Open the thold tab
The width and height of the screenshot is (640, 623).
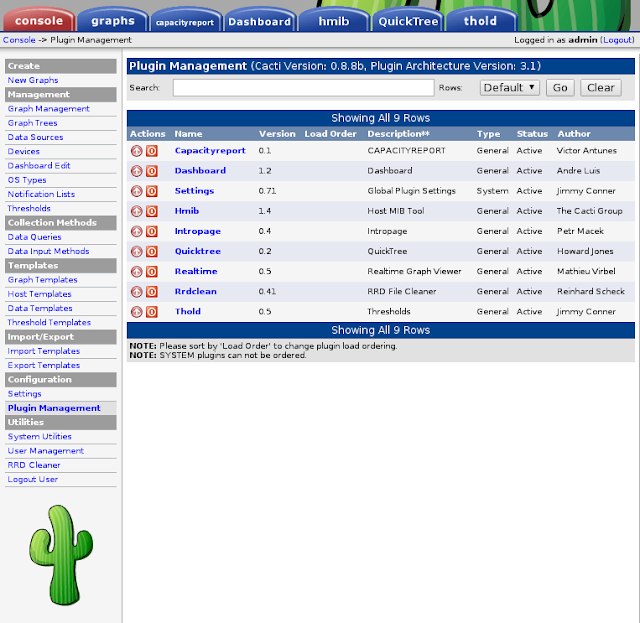click(x=480, y=21)
